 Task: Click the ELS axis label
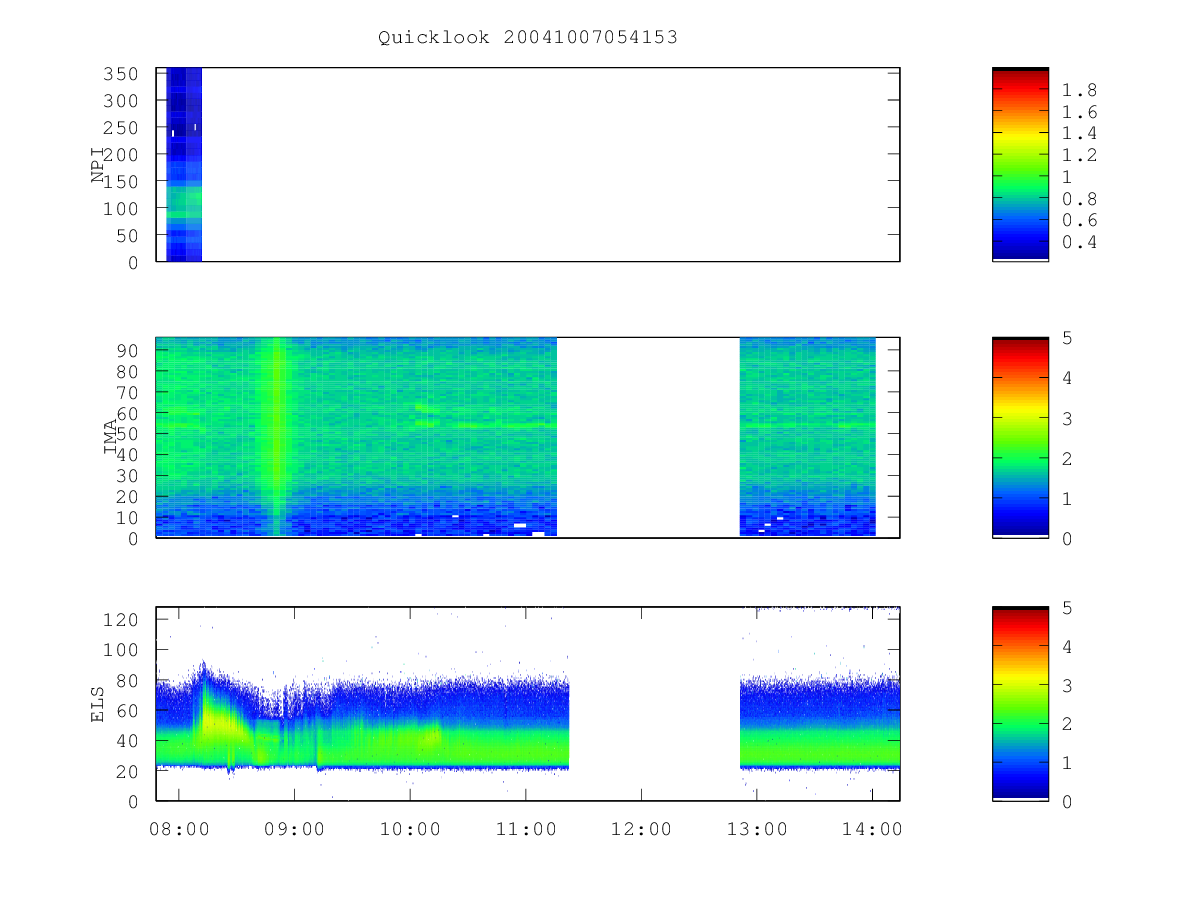tap(98, 705)
